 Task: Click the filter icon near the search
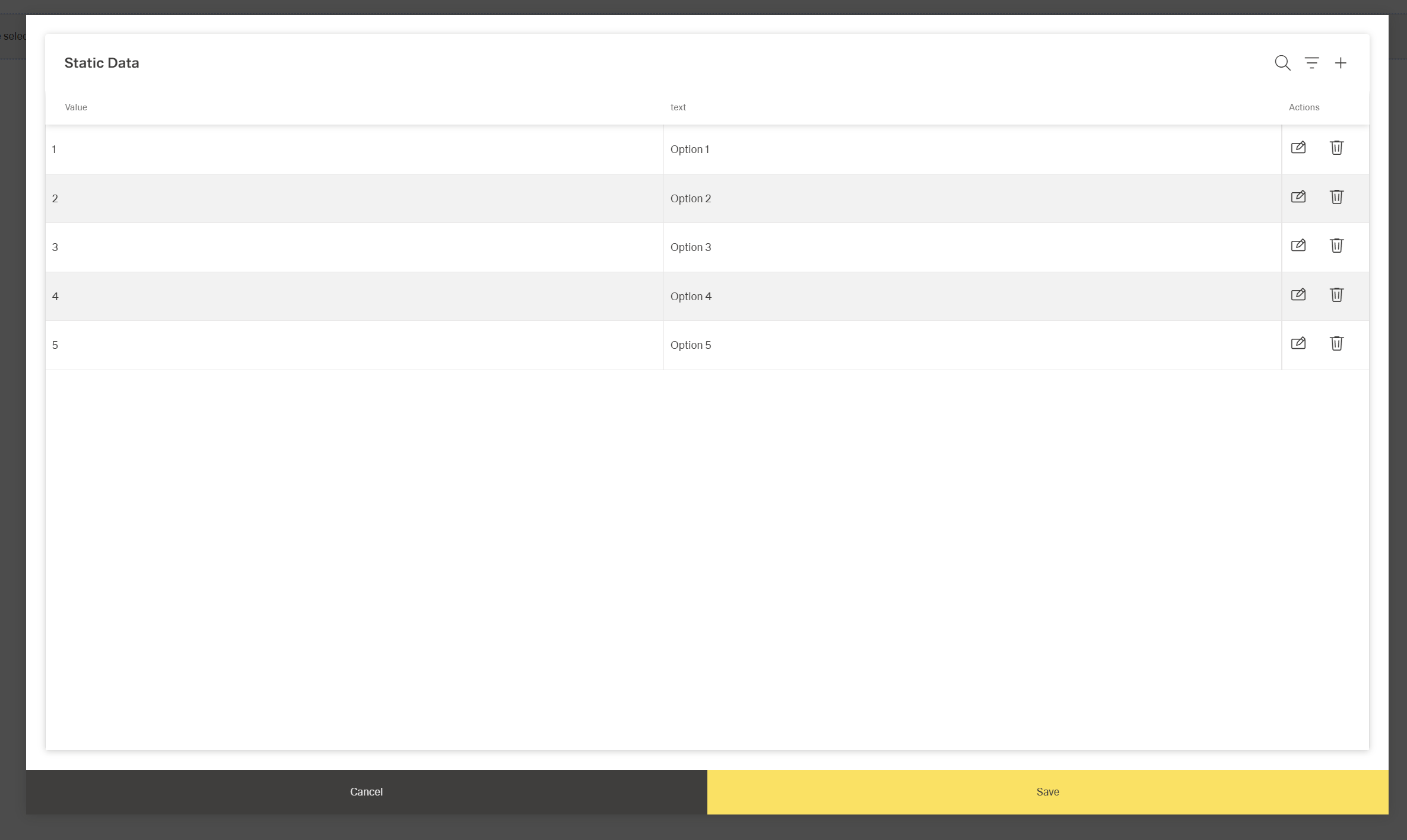1311,62
